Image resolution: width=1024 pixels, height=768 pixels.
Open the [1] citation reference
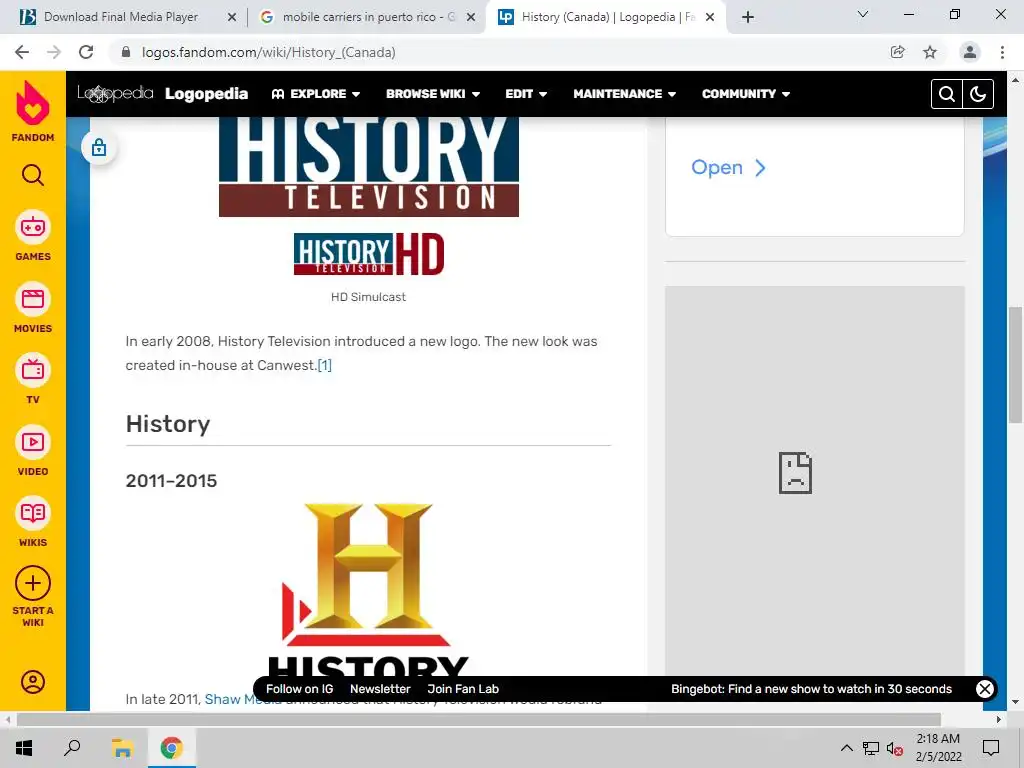click(x=325, y=365)
